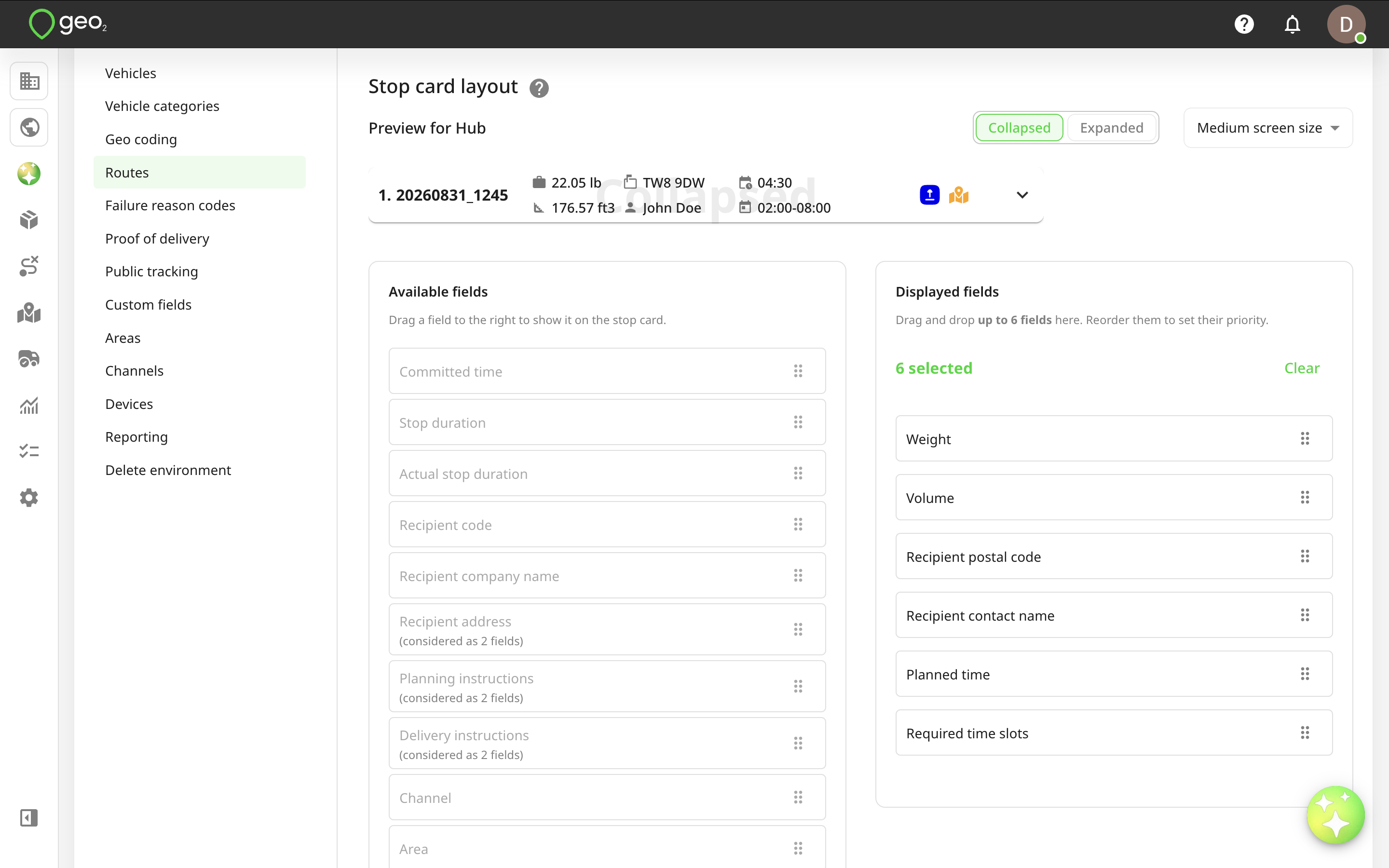
Task: Click the Weight field drag handle
Action: (x=1305, y=439)
